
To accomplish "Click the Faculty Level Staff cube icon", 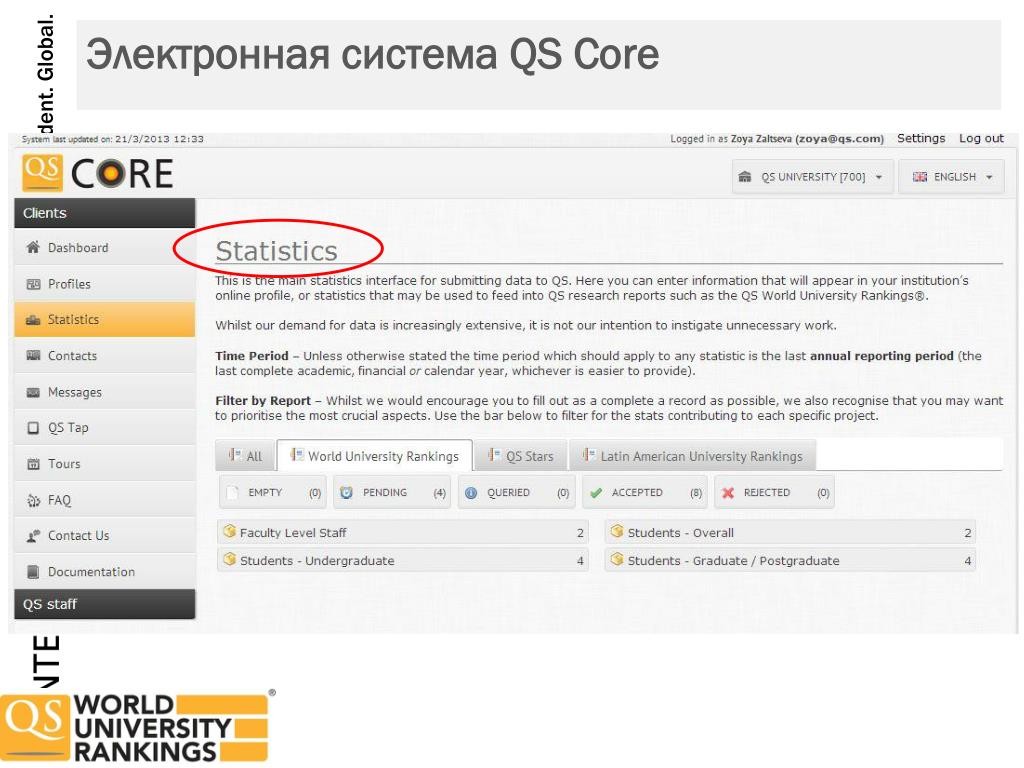I will 229,531.
